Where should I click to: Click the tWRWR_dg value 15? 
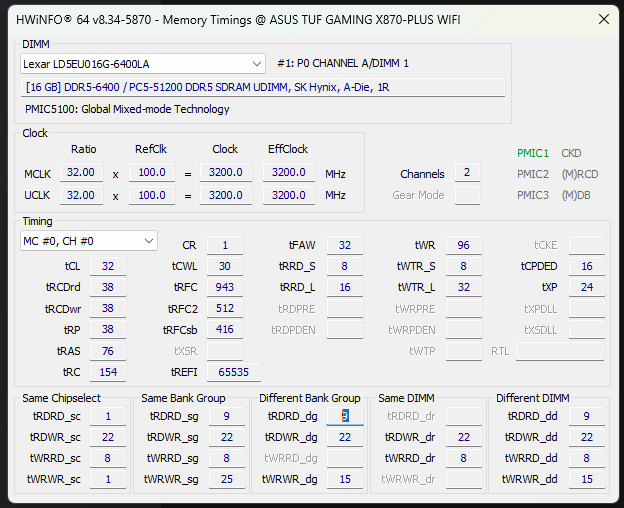tap(345, 479)
